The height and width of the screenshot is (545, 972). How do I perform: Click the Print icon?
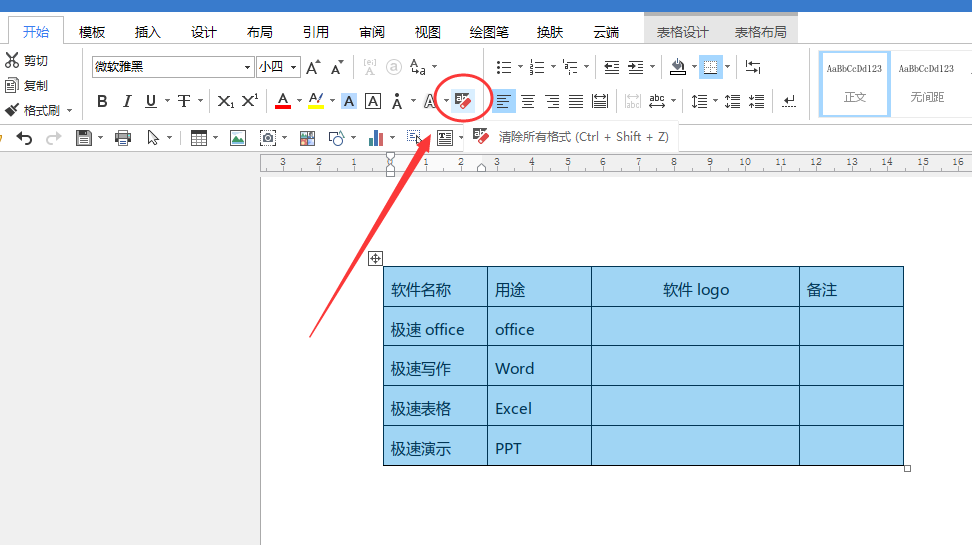[123, 138]
